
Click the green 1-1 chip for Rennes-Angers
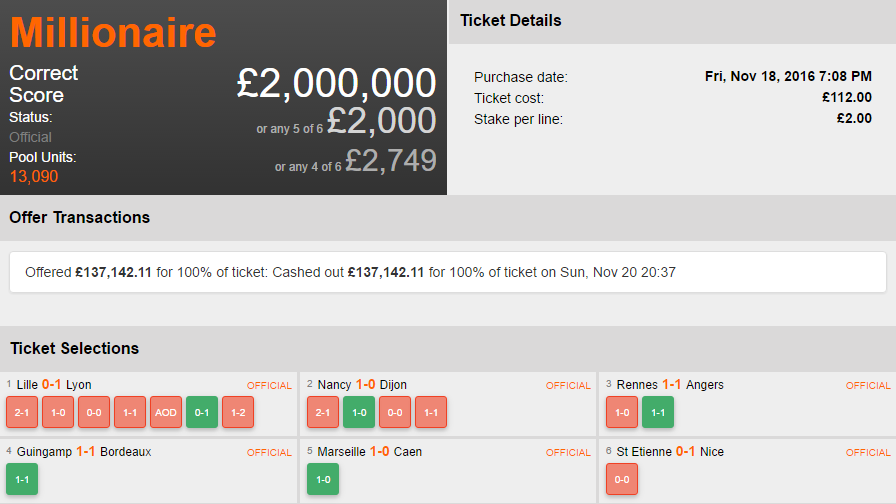[x=658, y=412]
